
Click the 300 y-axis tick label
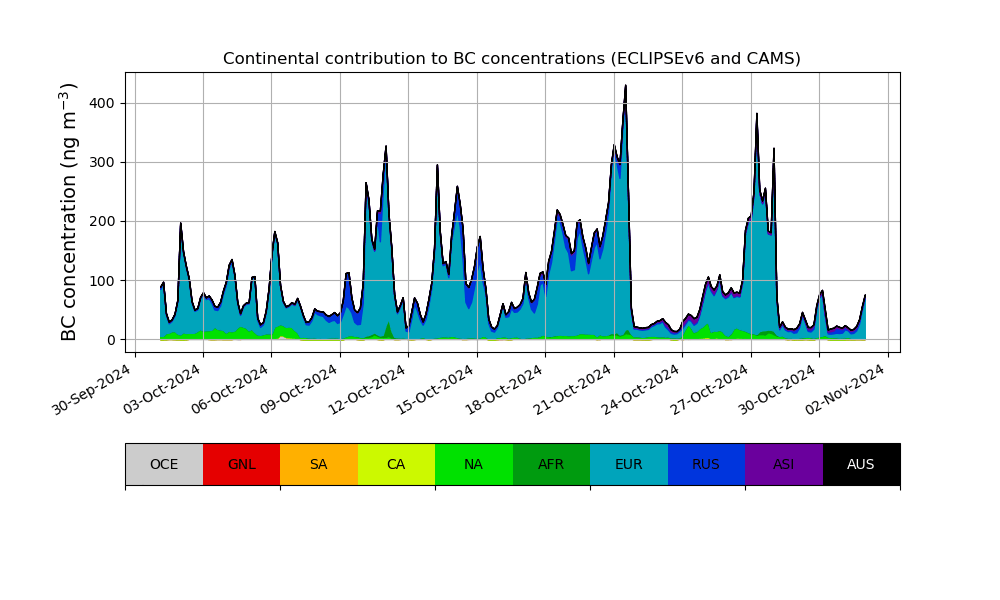click(103, 163)
